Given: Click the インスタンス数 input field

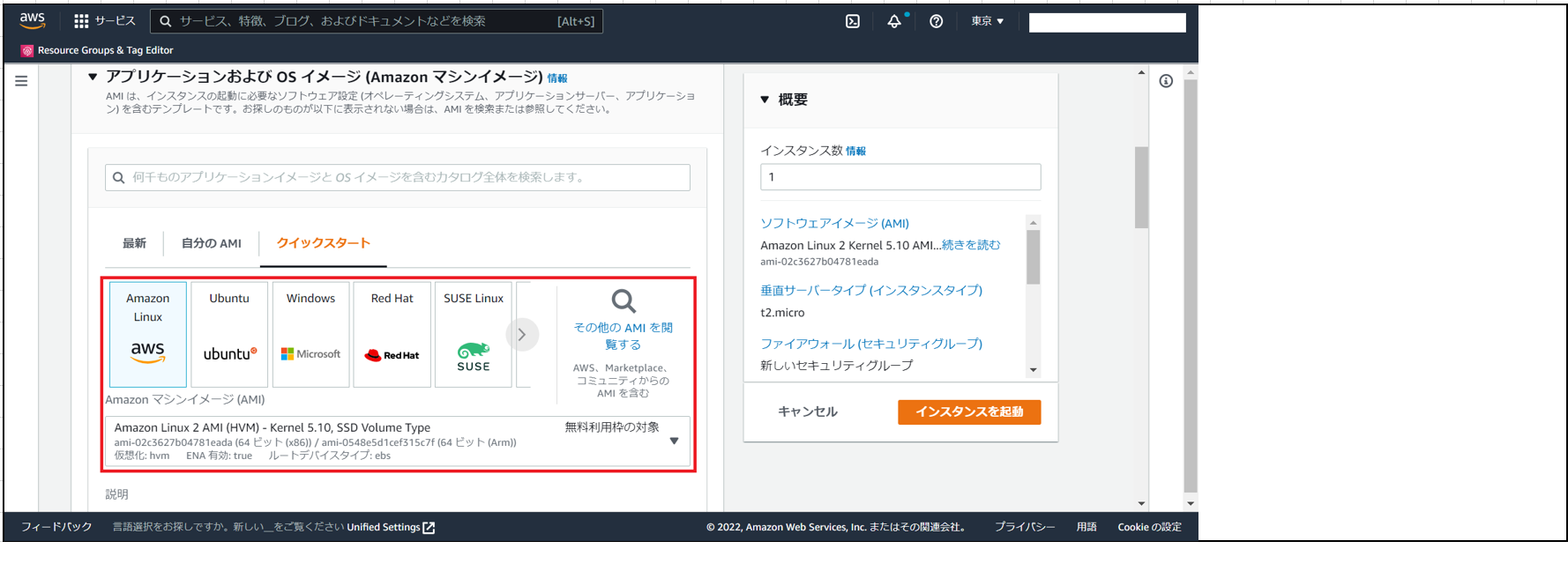Looking at the screenshot, I should pyautogui.click(x=900, y=177).
